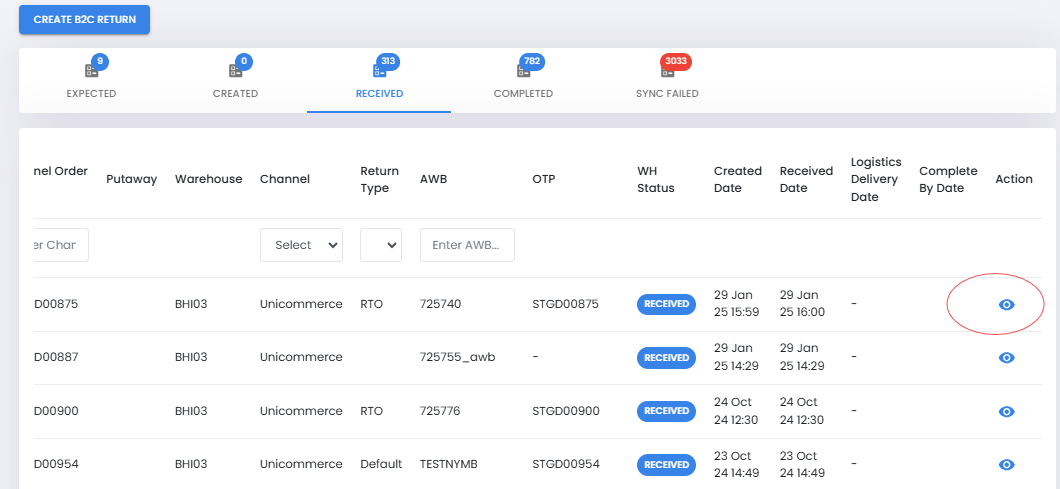Open eye icon for 725755_awb row
The image size is (1060, 489).
click(1007, 358)
